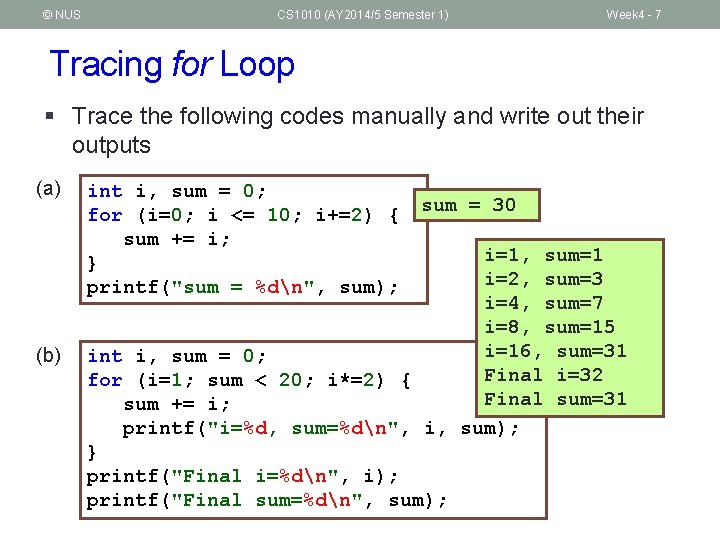The image size is (720, 540).
Task: Click the printf("i=%d, sum=%d\n", i, sum); line
Action: (x=321, y=429)
